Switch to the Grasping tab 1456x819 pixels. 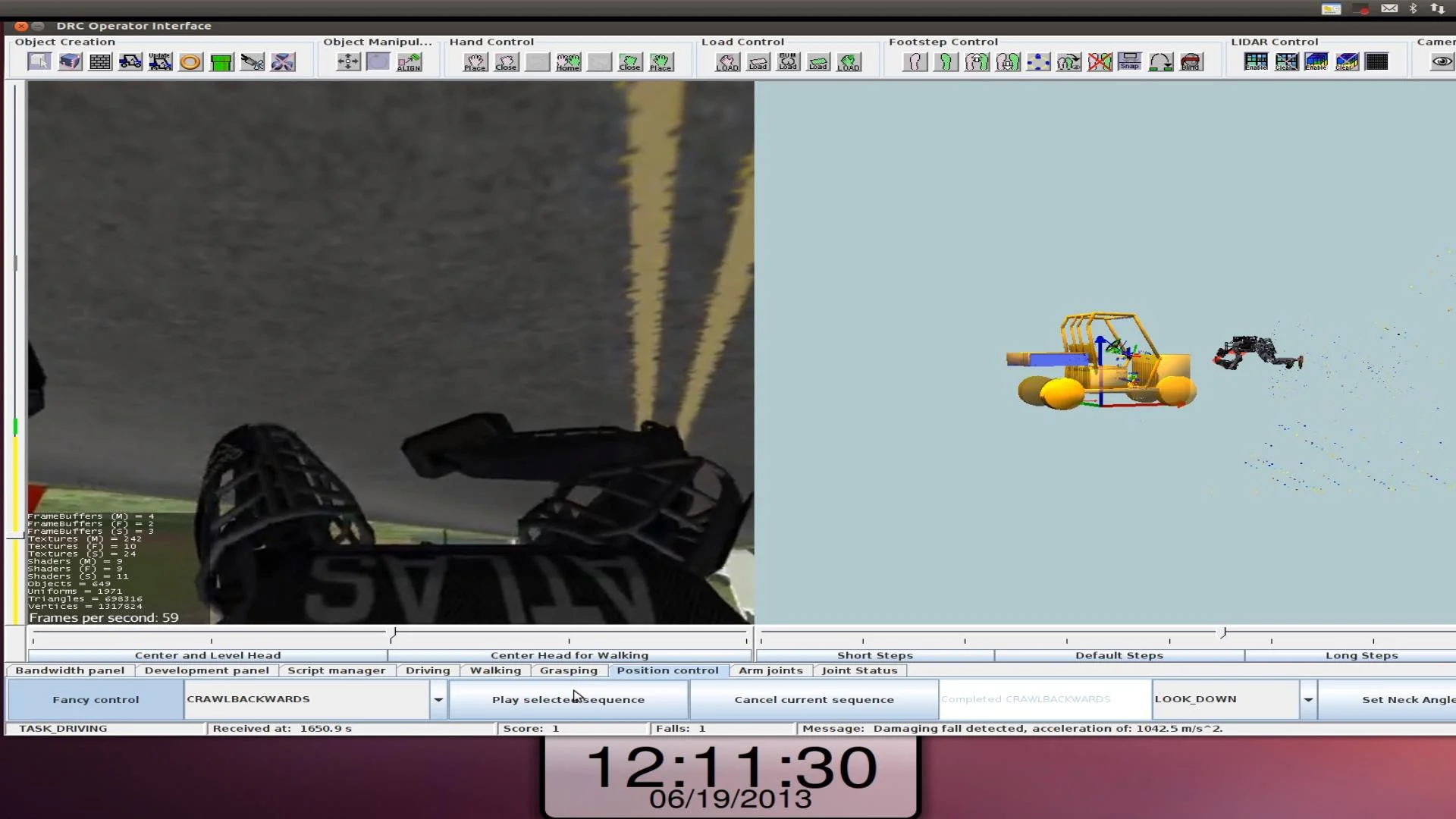coord(569,670)
